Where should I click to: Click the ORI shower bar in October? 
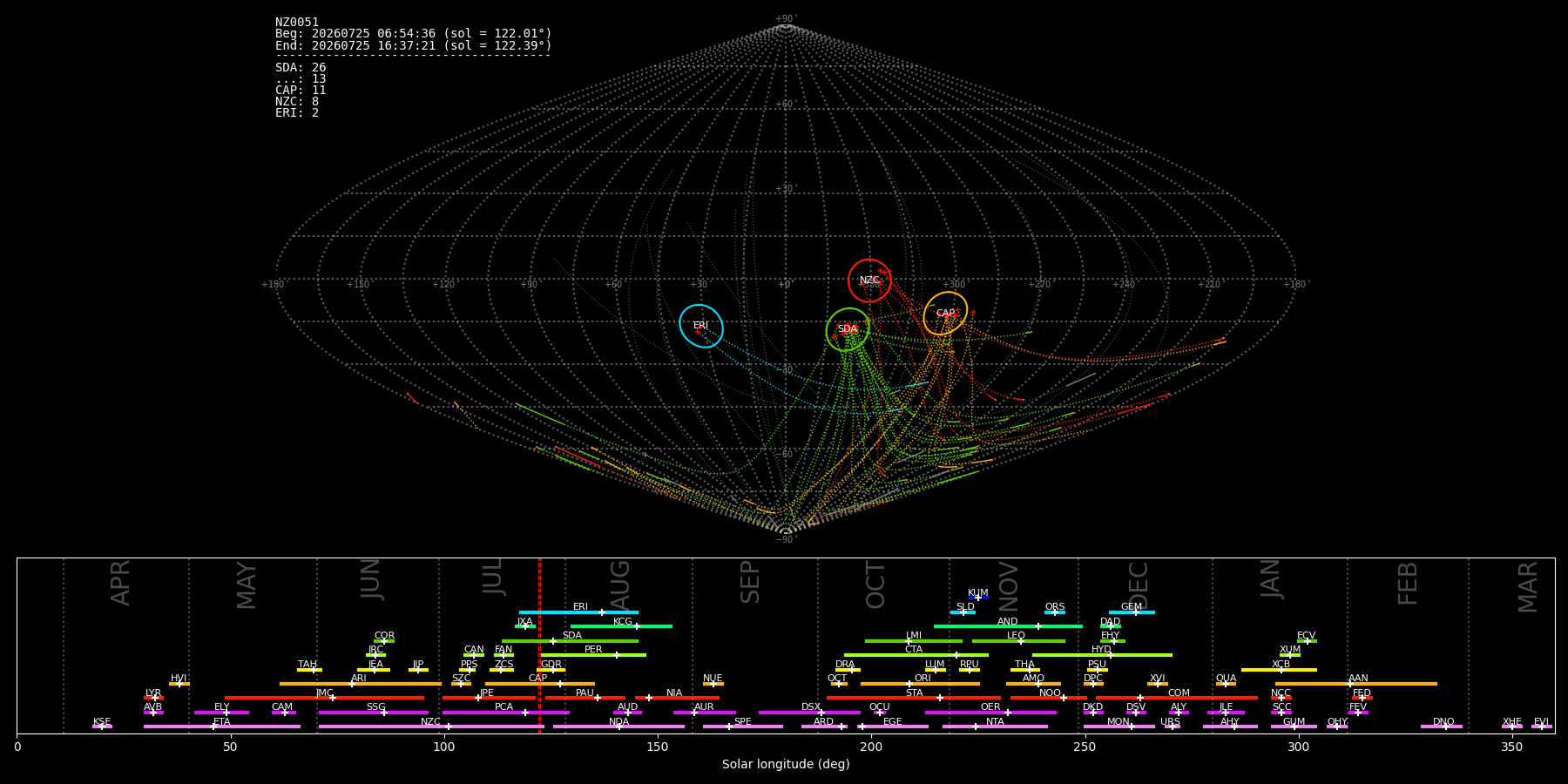(920, 684)
